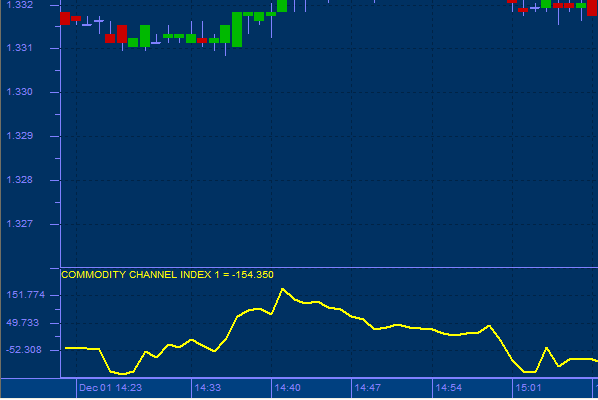Click the COMMODITY CHANNEL INDEX 1 = -154.350 label
This screenshot has height=400, width=598.
tap(167, 275)
